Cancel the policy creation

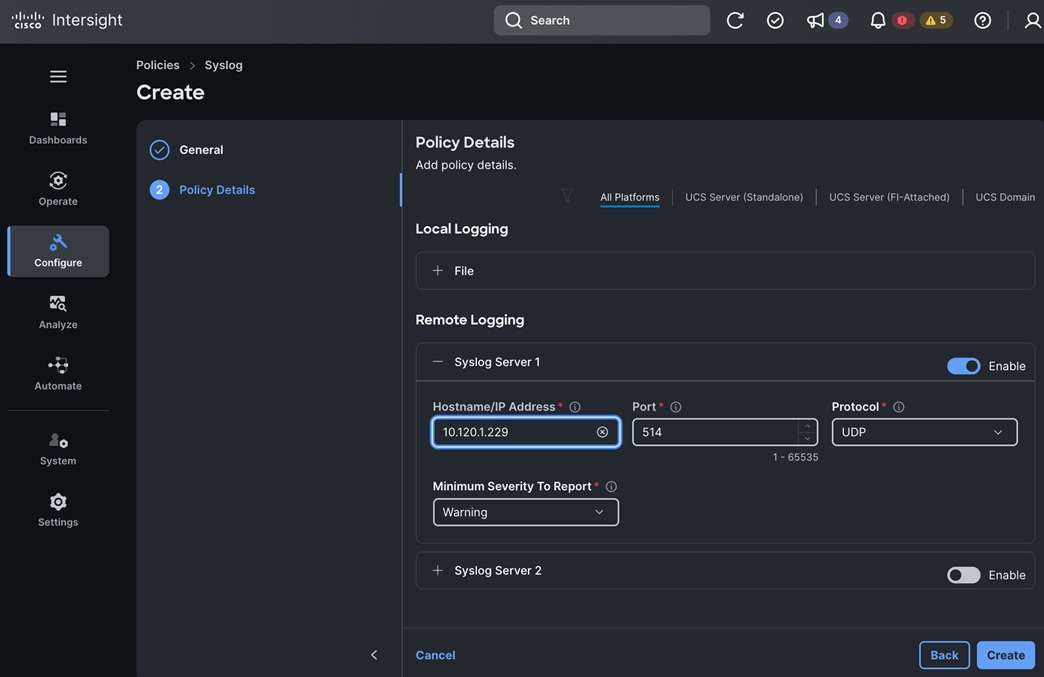[x=435, y=655]
